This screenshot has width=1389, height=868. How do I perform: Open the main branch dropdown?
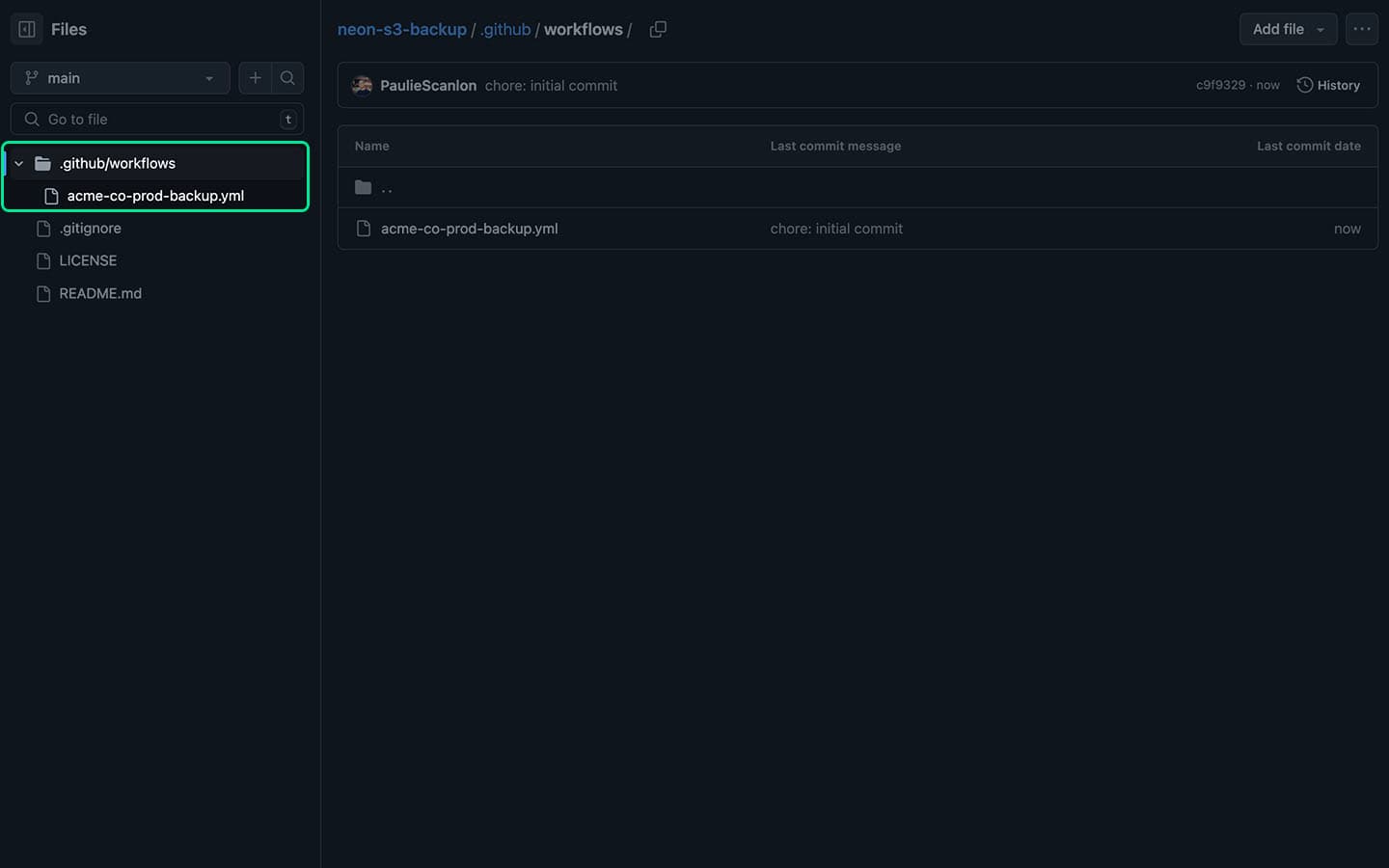120,78
